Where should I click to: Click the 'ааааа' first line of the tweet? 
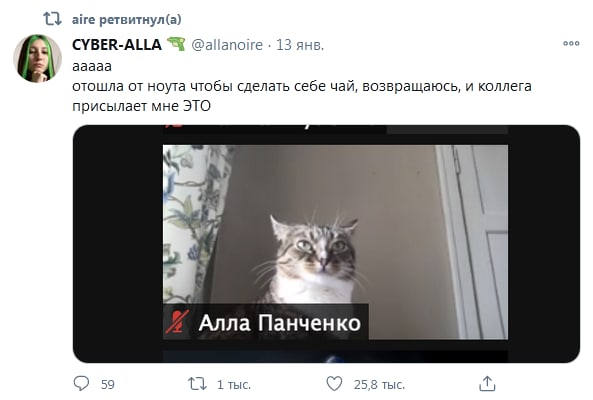click(x=92, y=67)
